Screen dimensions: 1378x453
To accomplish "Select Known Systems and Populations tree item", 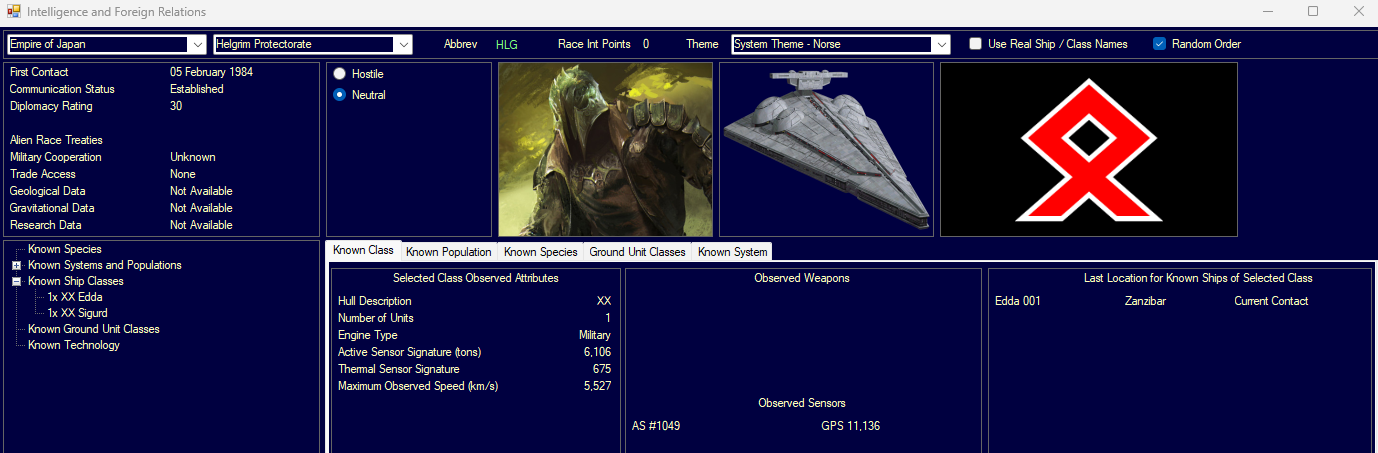I will click(x=105, y=265).
